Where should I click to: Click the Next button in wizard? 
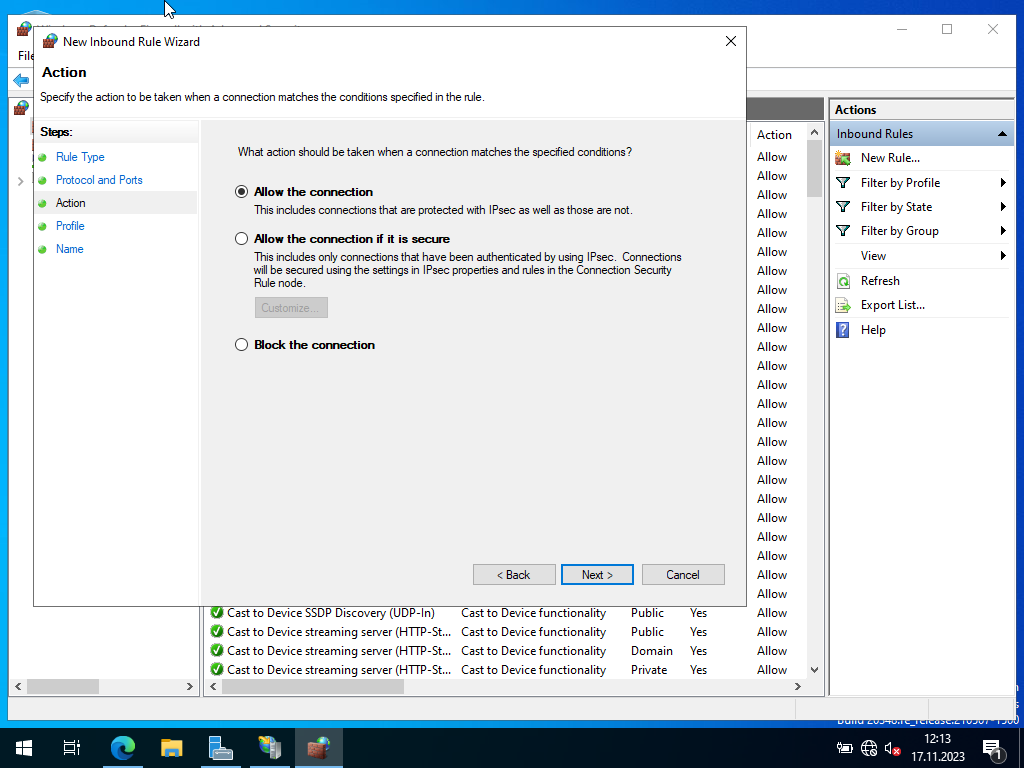click(x=597, y=575)
